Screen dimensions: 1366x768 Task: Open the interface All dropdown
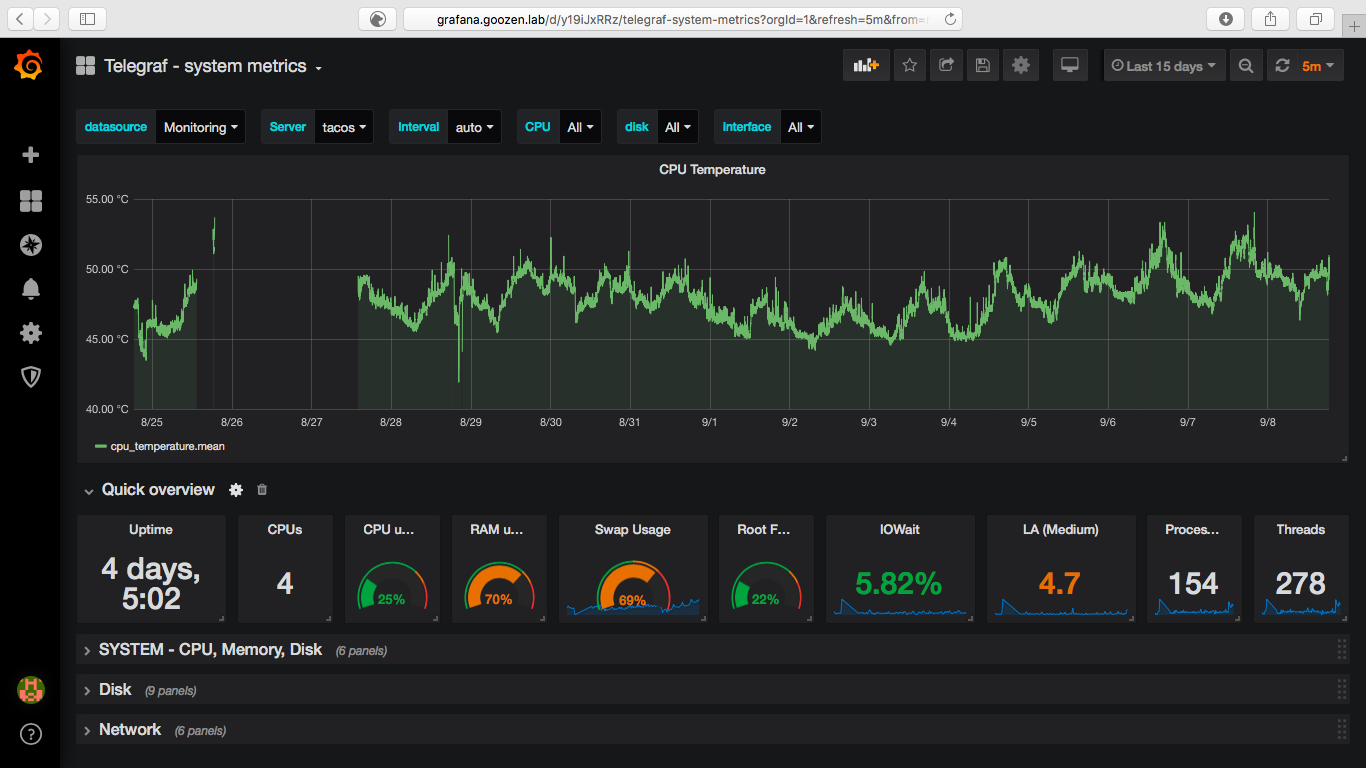[x=801, y=127]
